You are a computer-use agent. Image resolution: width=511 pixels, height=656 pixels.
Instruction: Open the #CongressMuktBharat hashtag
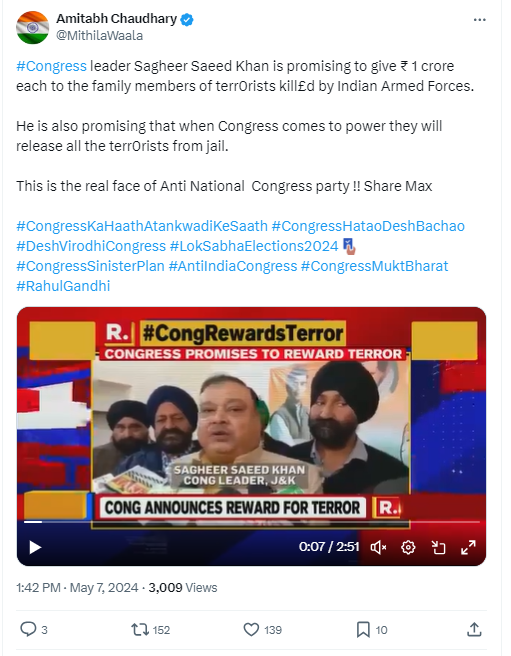click(x=375, y=266)
